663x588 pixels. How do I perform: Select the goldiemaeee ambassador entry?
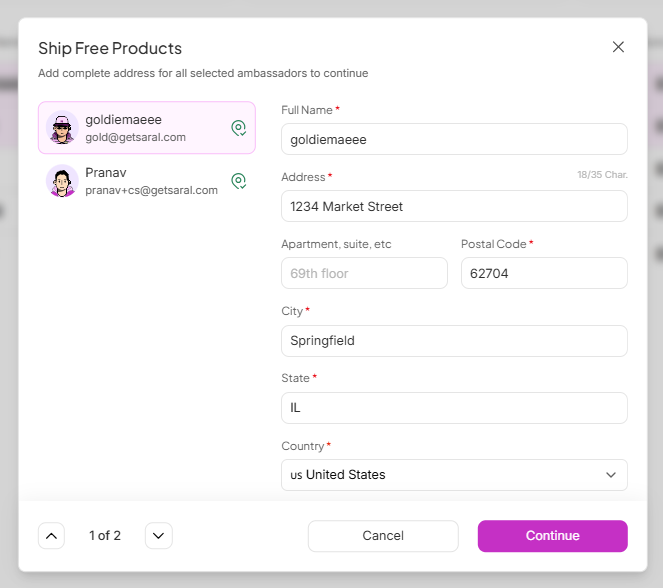point(147,128)
